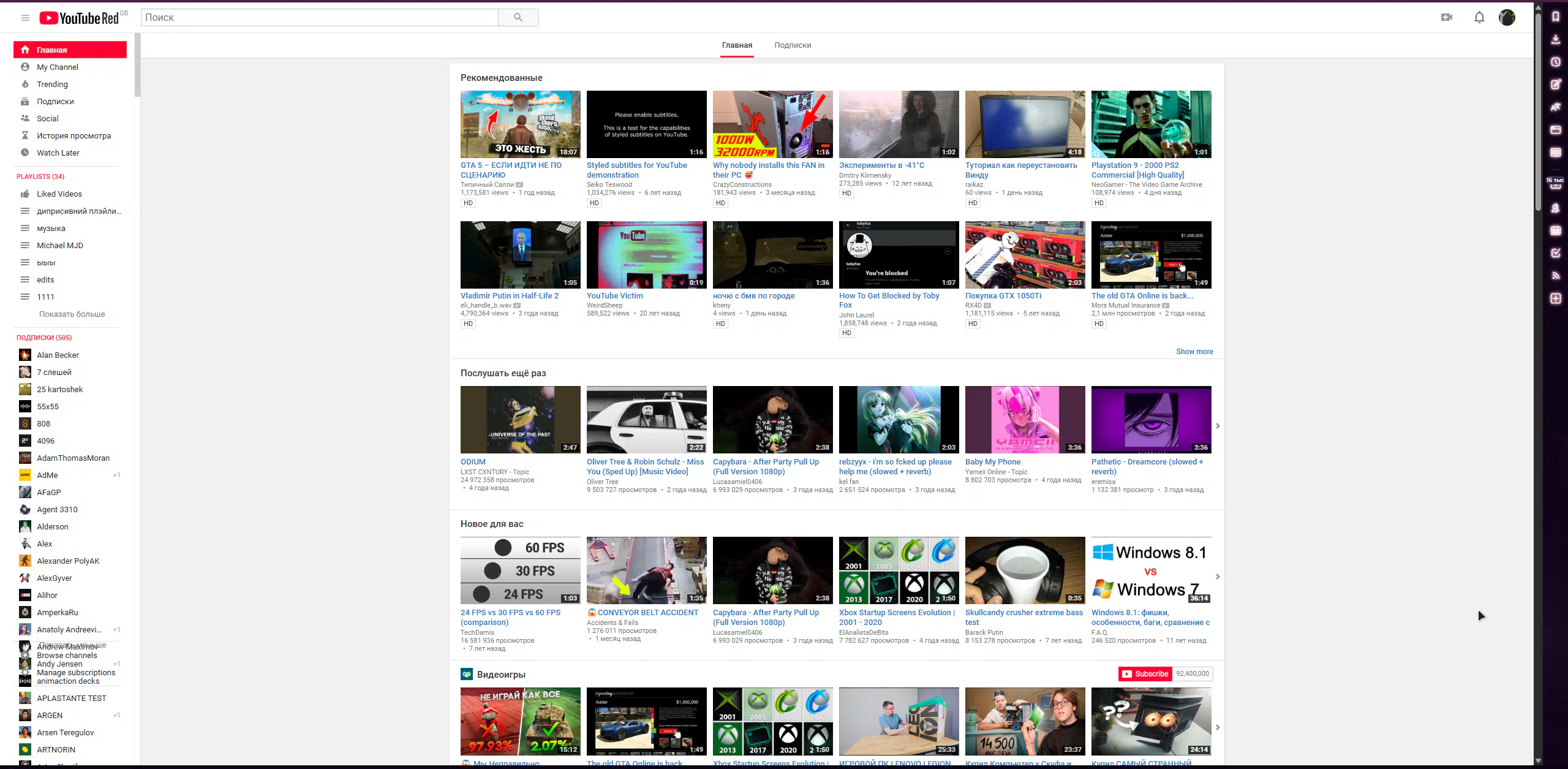The width and height of the screenshot is (1568, 769).
Task: Click the left sidebar scrollbar
Action: 137,66
